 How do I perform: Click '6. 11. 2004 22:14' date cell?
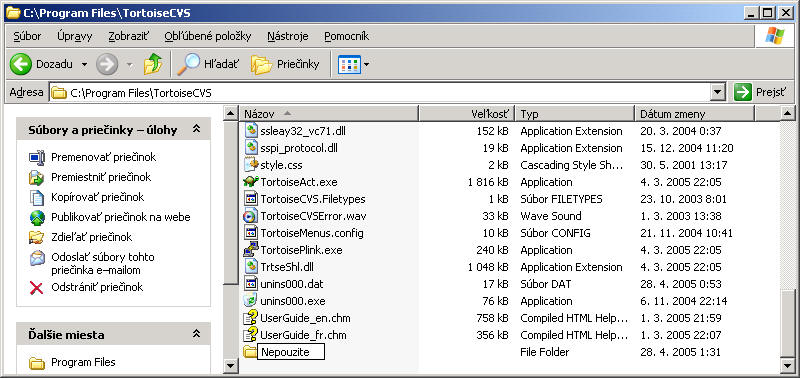coord(684,301)
